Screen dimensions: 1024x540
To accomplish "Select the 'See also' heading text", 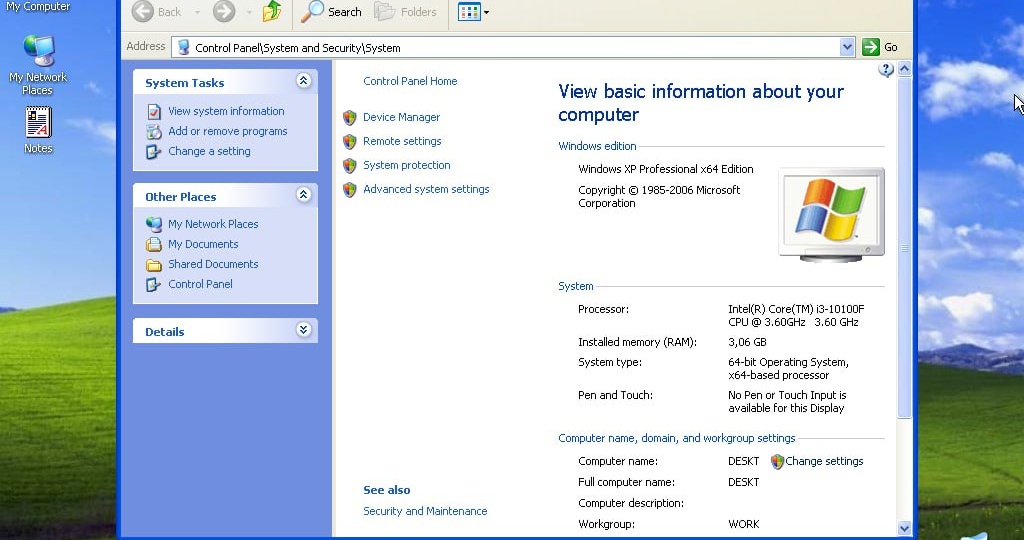I will click(x=387, y=490).
